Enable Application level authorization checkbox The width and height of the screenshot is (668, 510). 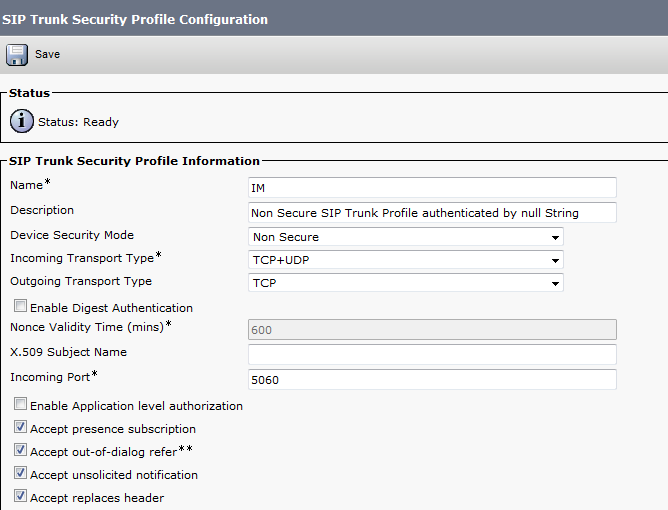tap(21, 405)
